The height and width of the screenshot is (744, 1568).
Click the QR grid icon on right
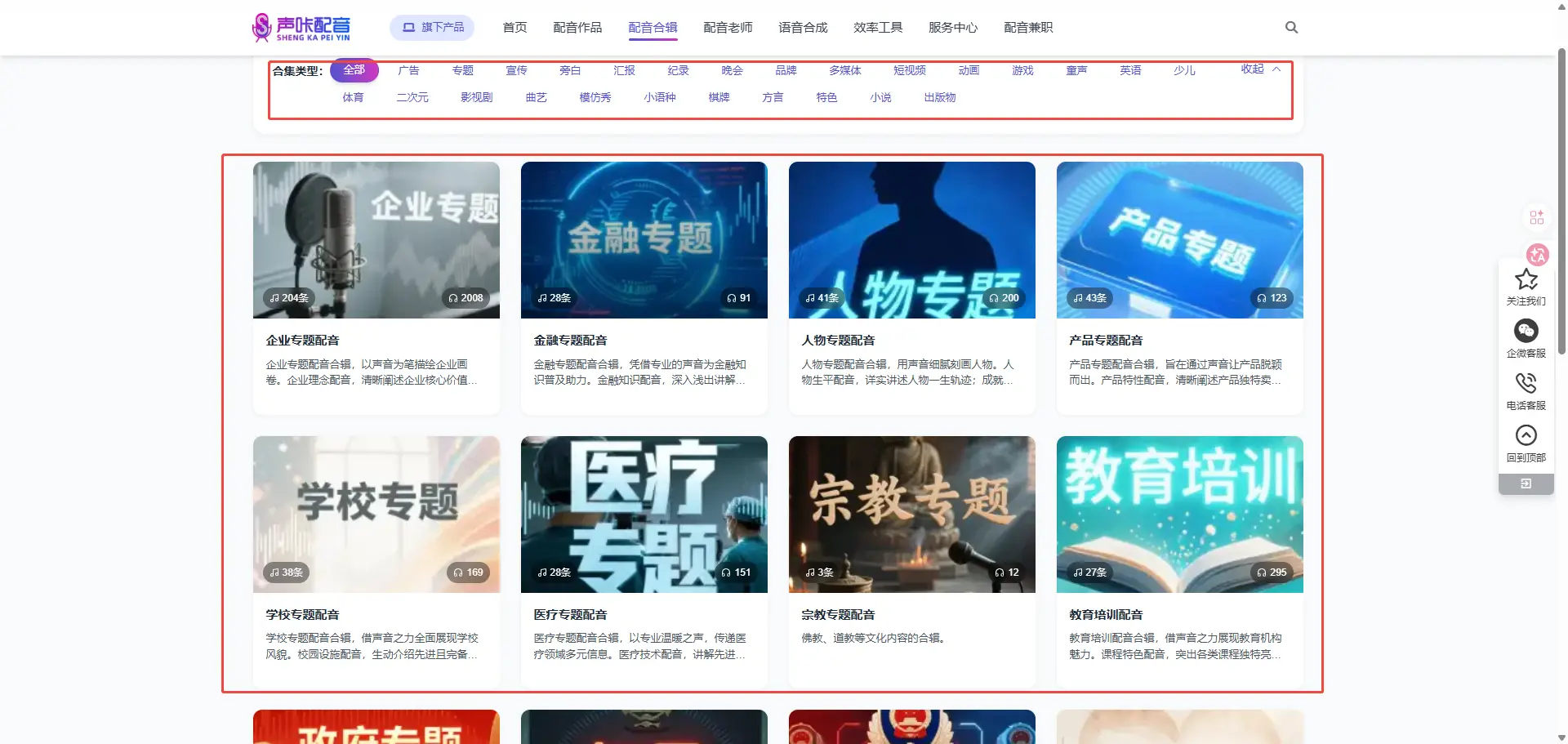1536,217
